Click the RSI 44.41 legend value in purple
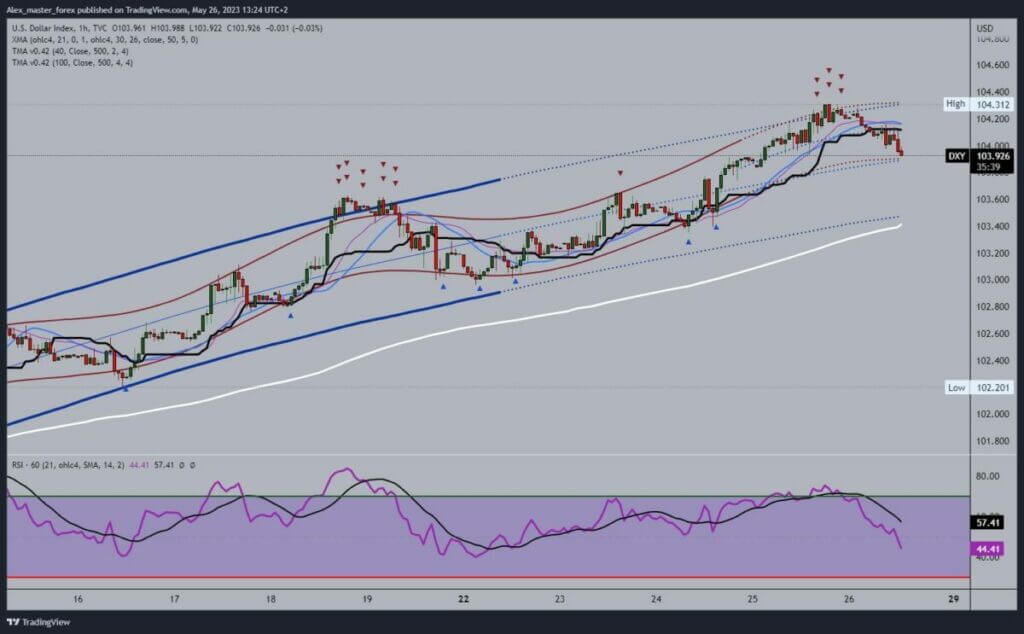This screenshot has height=634, width=1024. pos(138,465)
